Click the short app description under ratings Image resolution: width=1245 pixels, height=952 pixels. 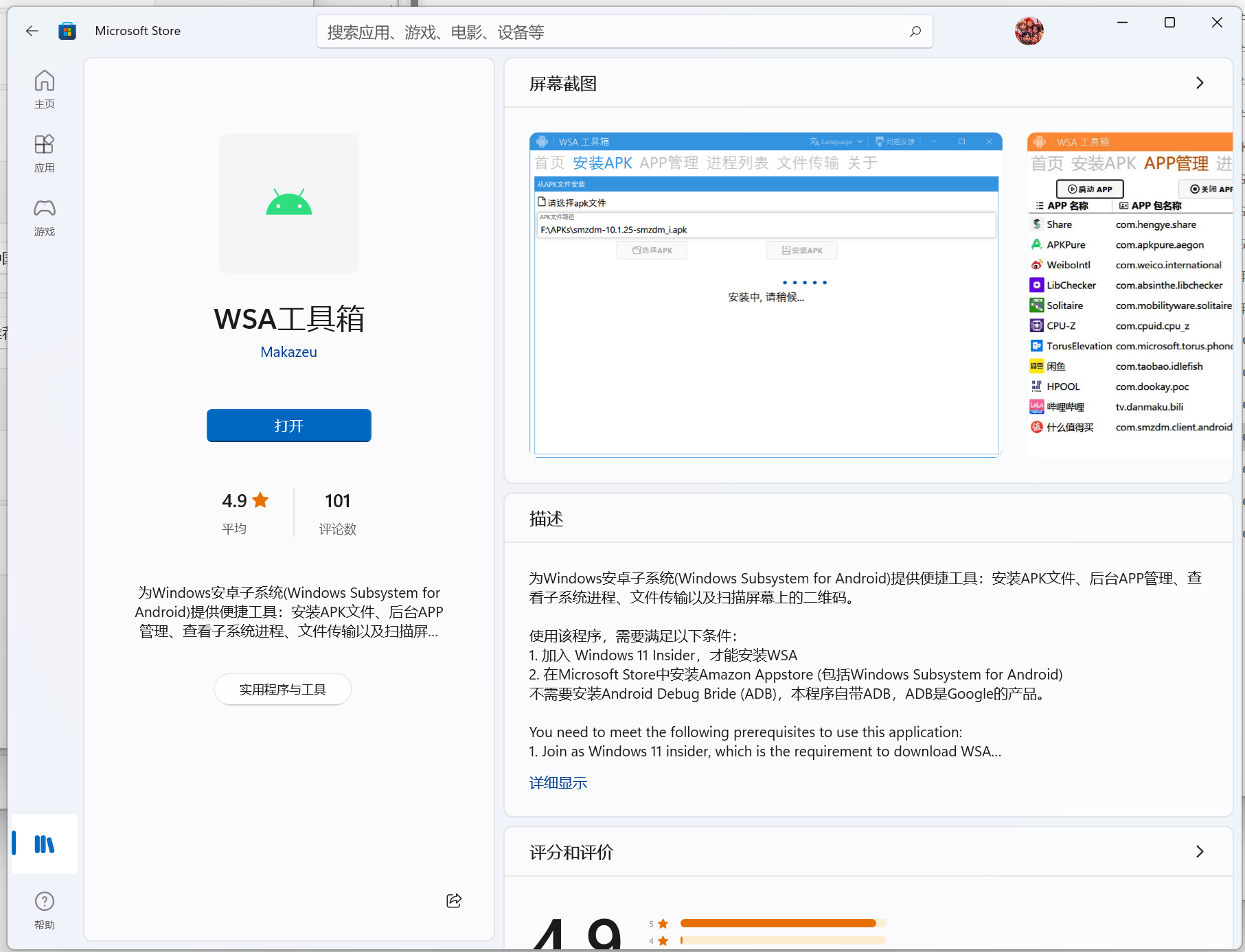289,612
